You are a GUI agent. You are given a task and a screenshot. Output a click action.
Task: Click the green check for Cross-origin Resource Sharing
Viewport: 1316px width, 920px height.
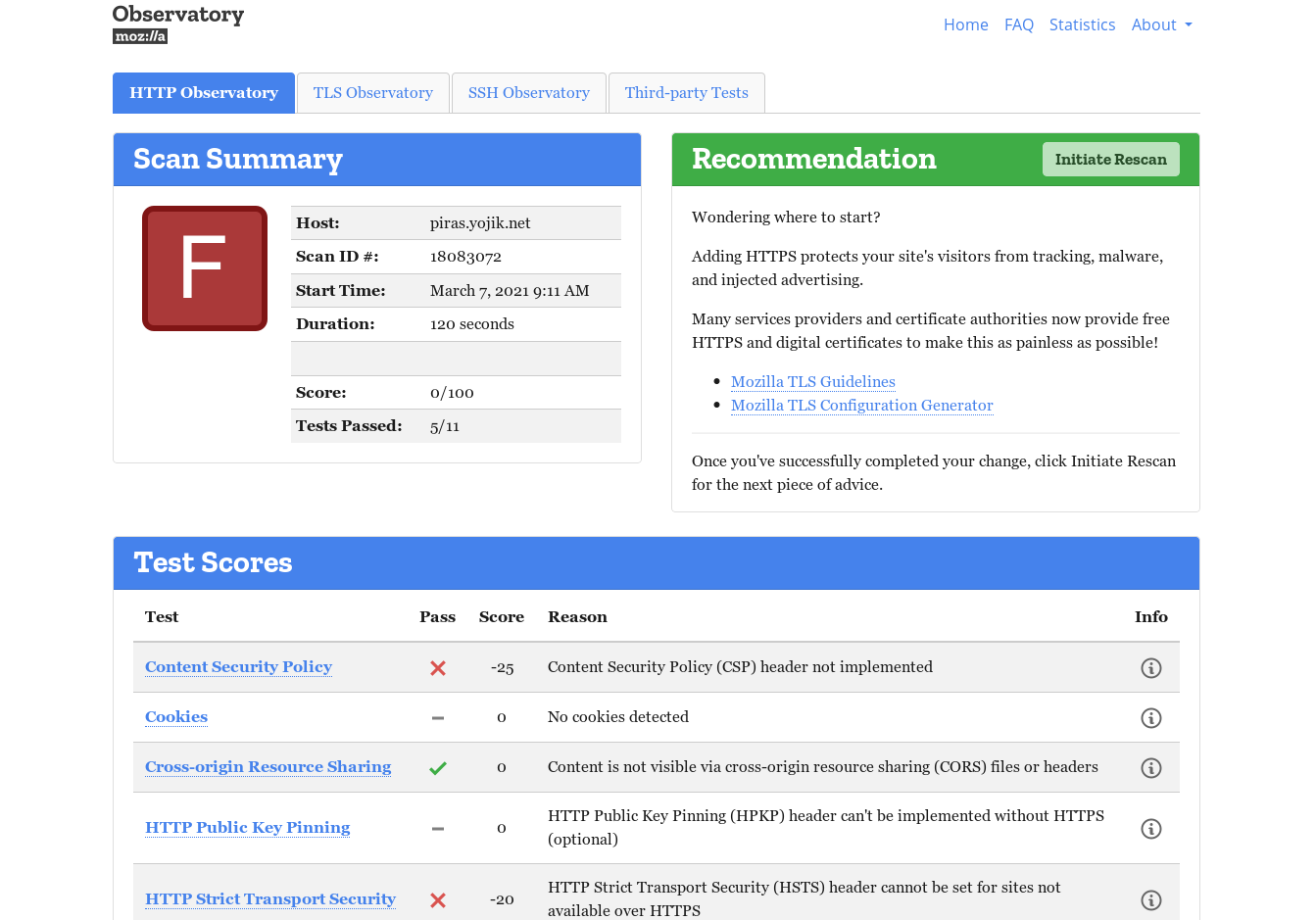(438, 768)
